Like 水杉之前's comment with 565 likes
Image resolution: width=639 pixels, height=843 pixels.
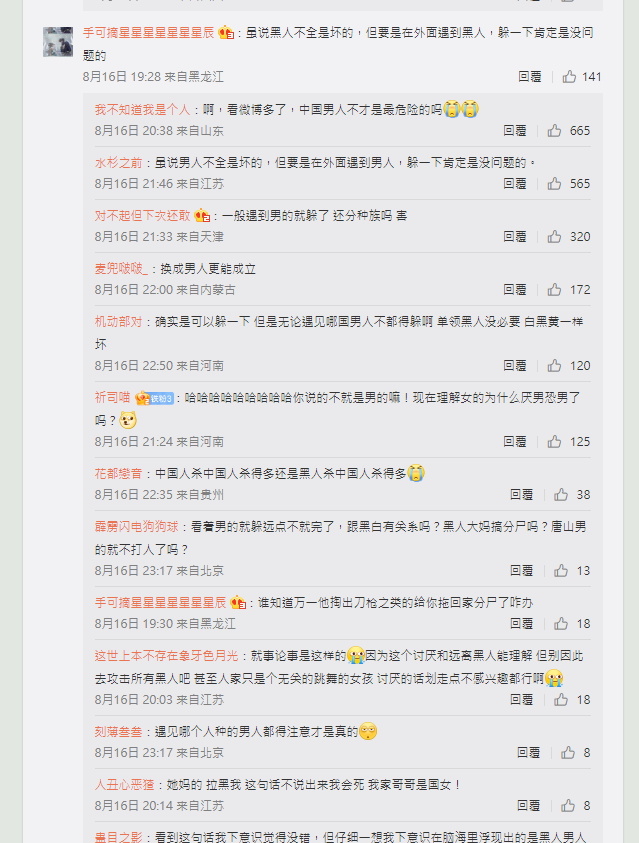tap(554, 184)
